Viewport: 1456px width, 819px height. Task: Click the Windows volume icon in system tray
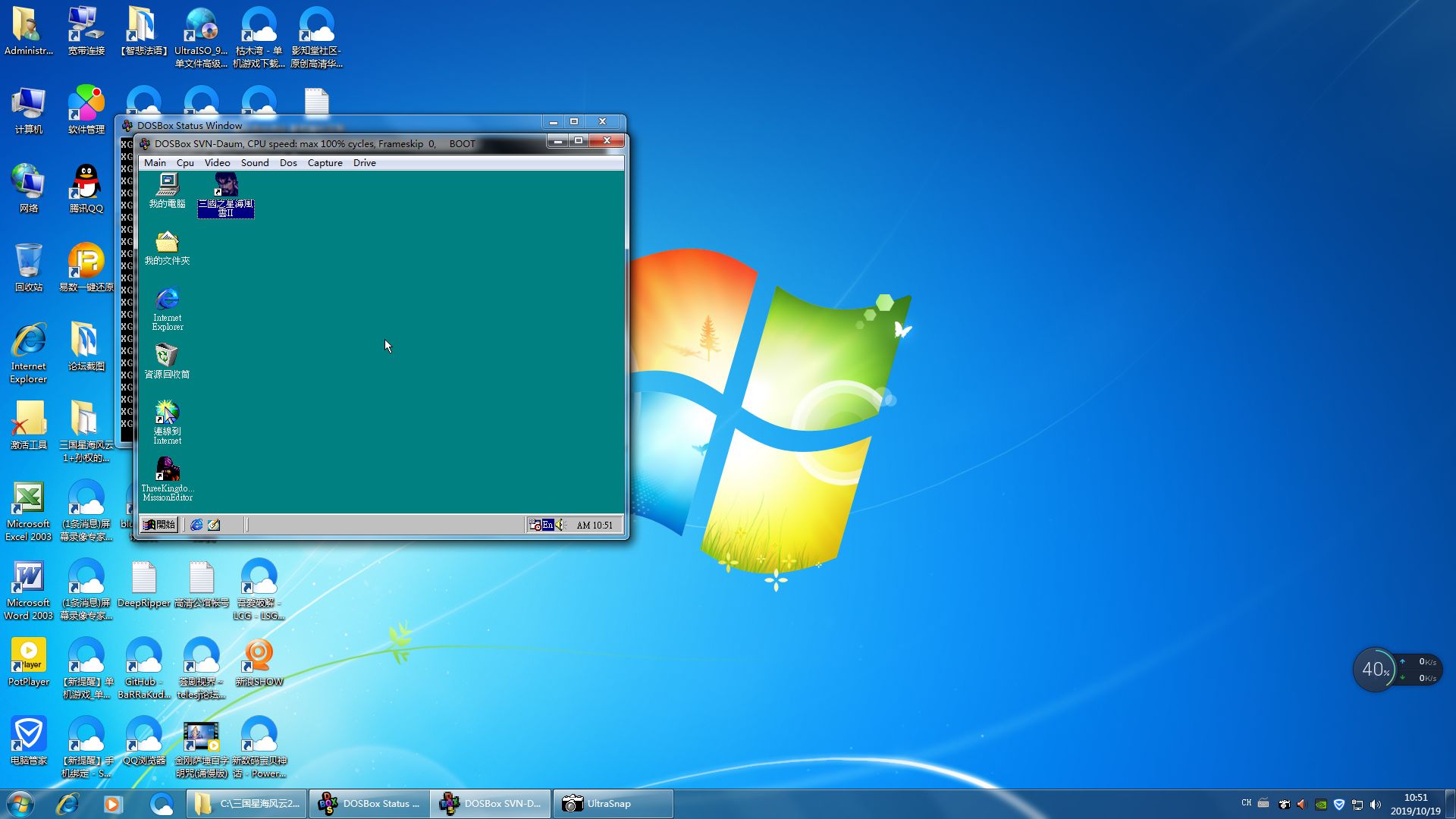[1376, 805]
